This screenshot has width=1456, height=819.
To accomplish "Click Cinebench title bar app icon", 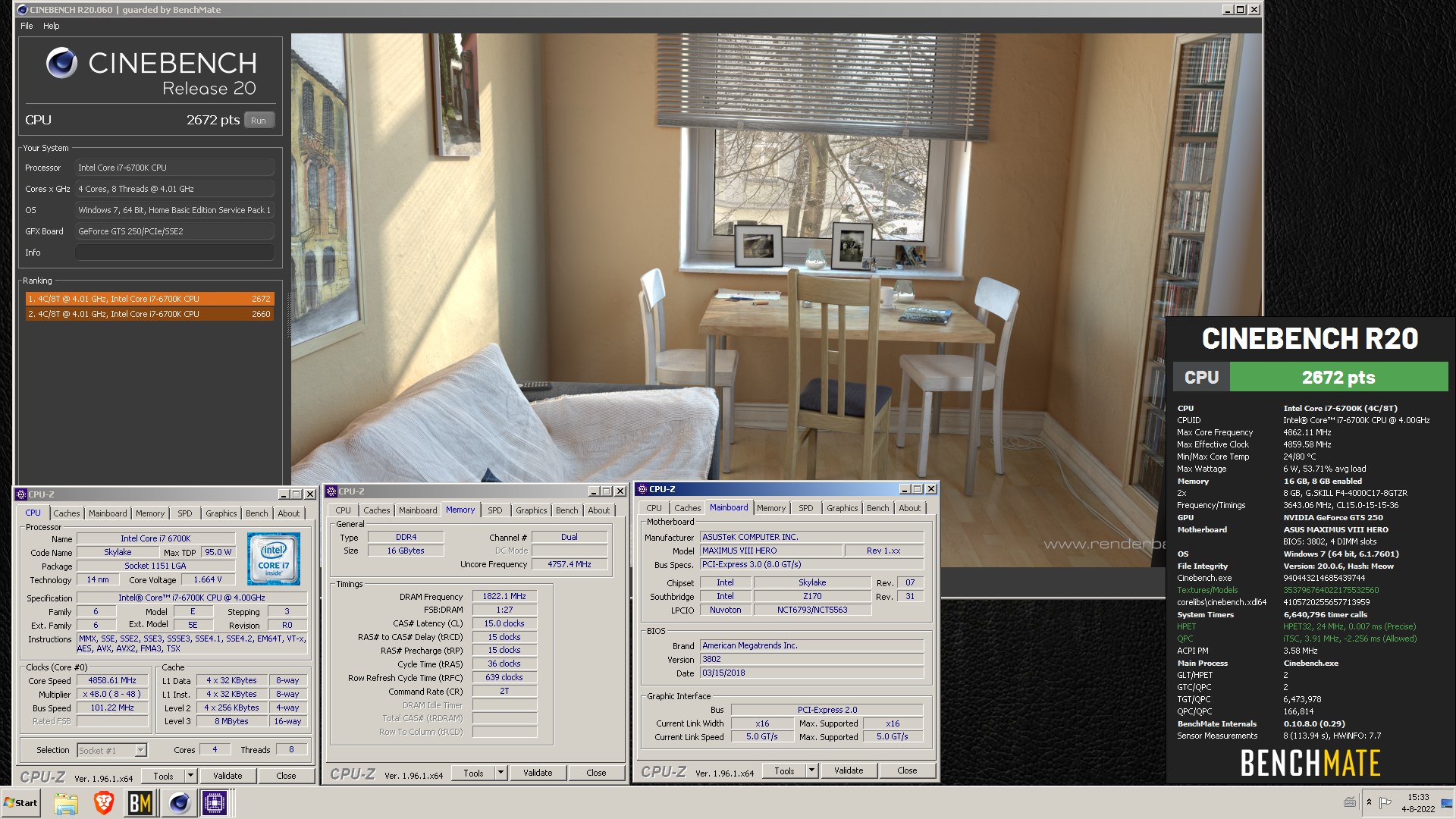I will [x=23, y=10].
